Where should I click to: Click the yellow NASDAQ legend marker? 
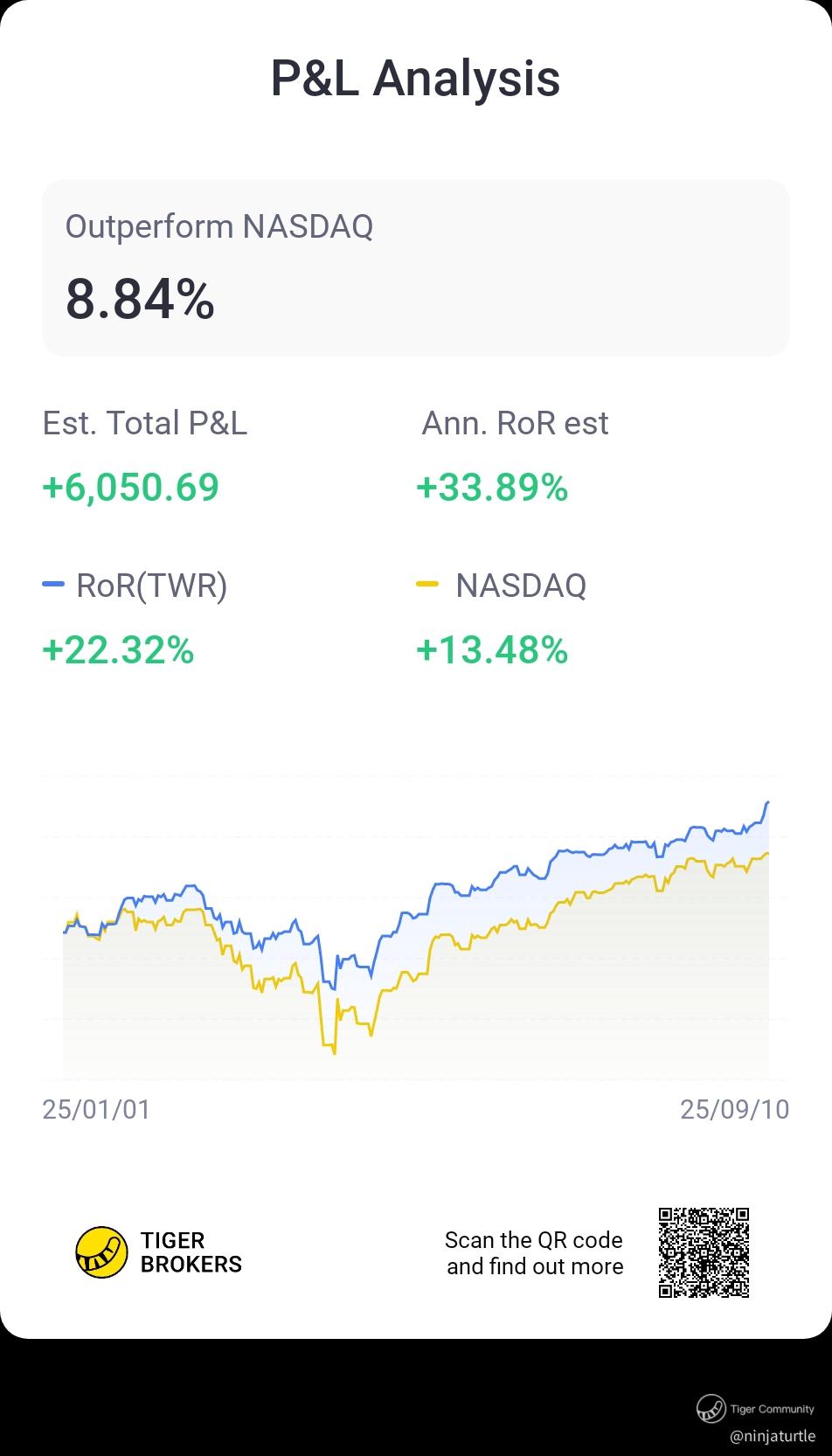(x=427, y=584)
